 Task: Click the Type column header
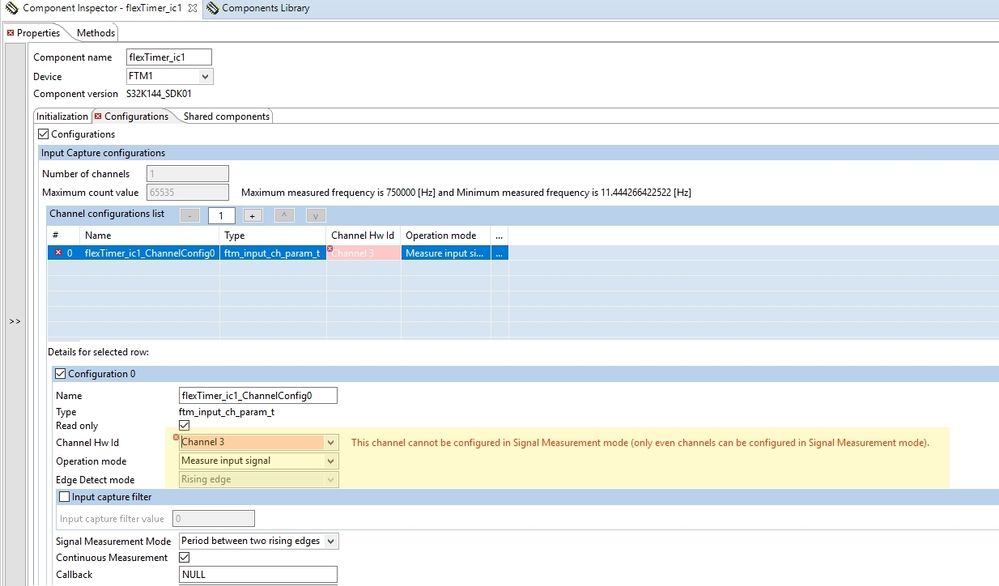[x=273, y=235]
